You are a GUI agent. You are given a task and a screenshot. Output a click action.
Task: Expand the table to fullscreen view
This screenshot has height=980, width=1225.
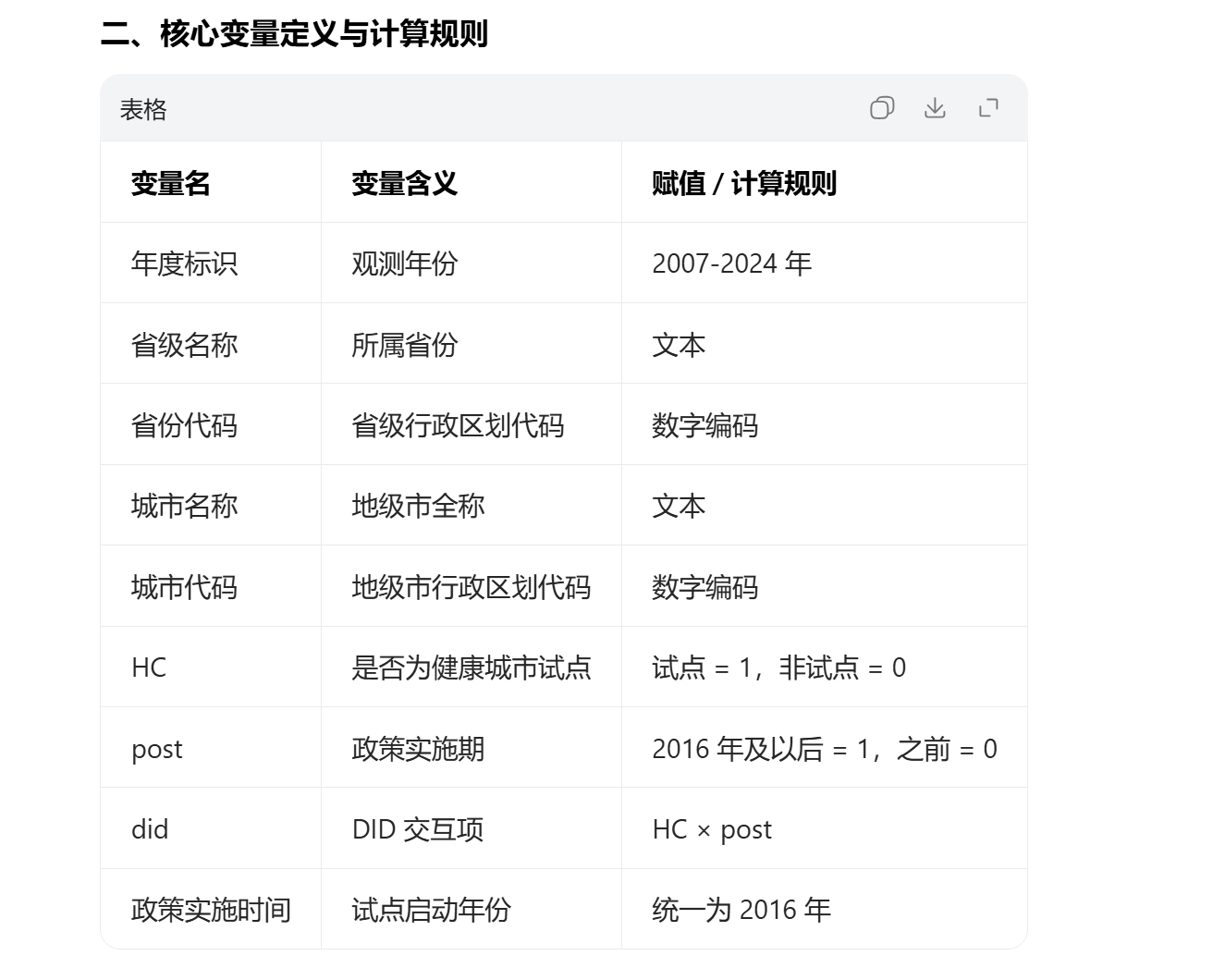pyautogui.click(x=988, y=108)
